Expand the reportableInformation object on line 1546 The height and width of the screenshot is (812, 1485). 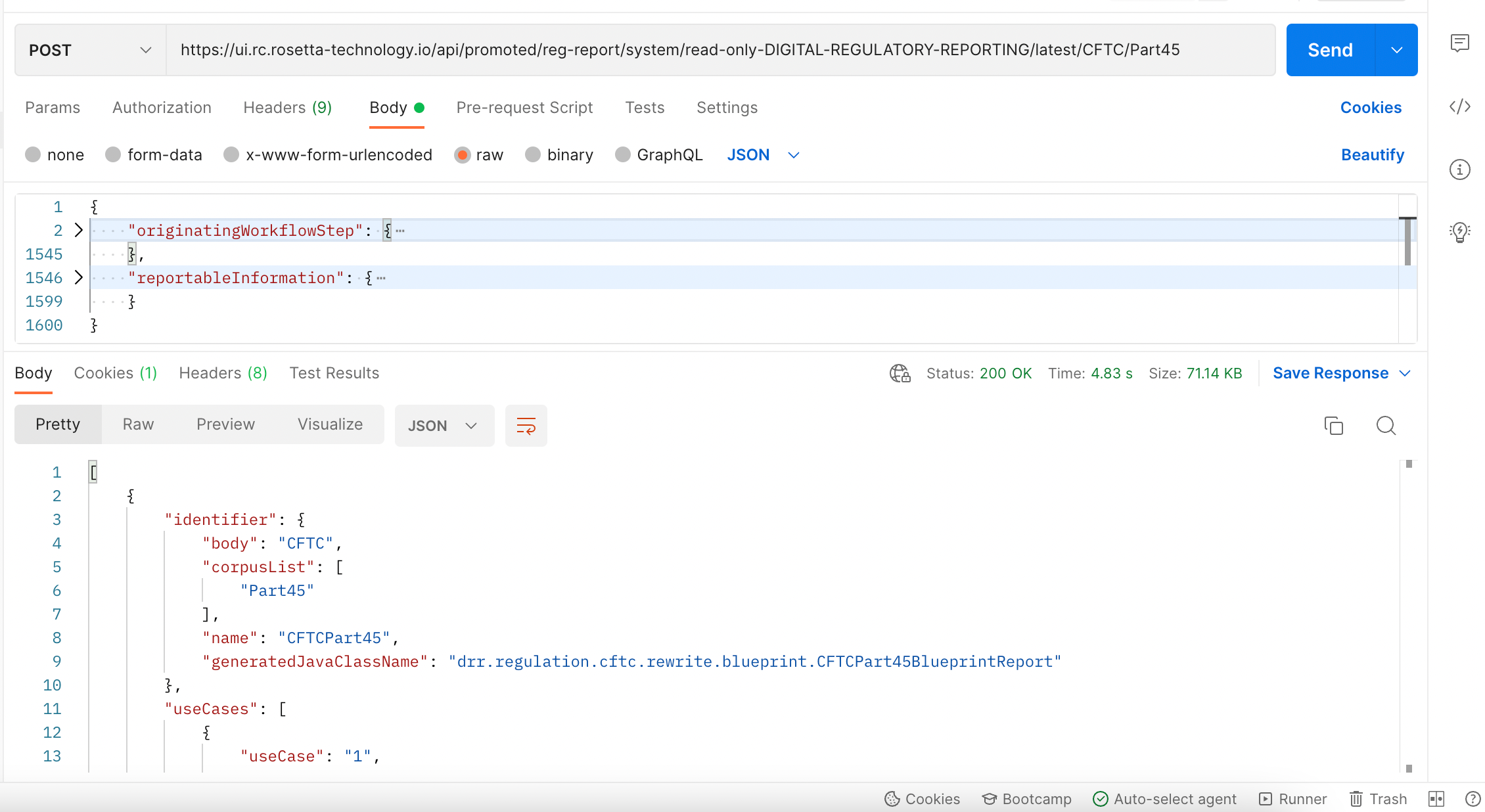tap(78, 277)
